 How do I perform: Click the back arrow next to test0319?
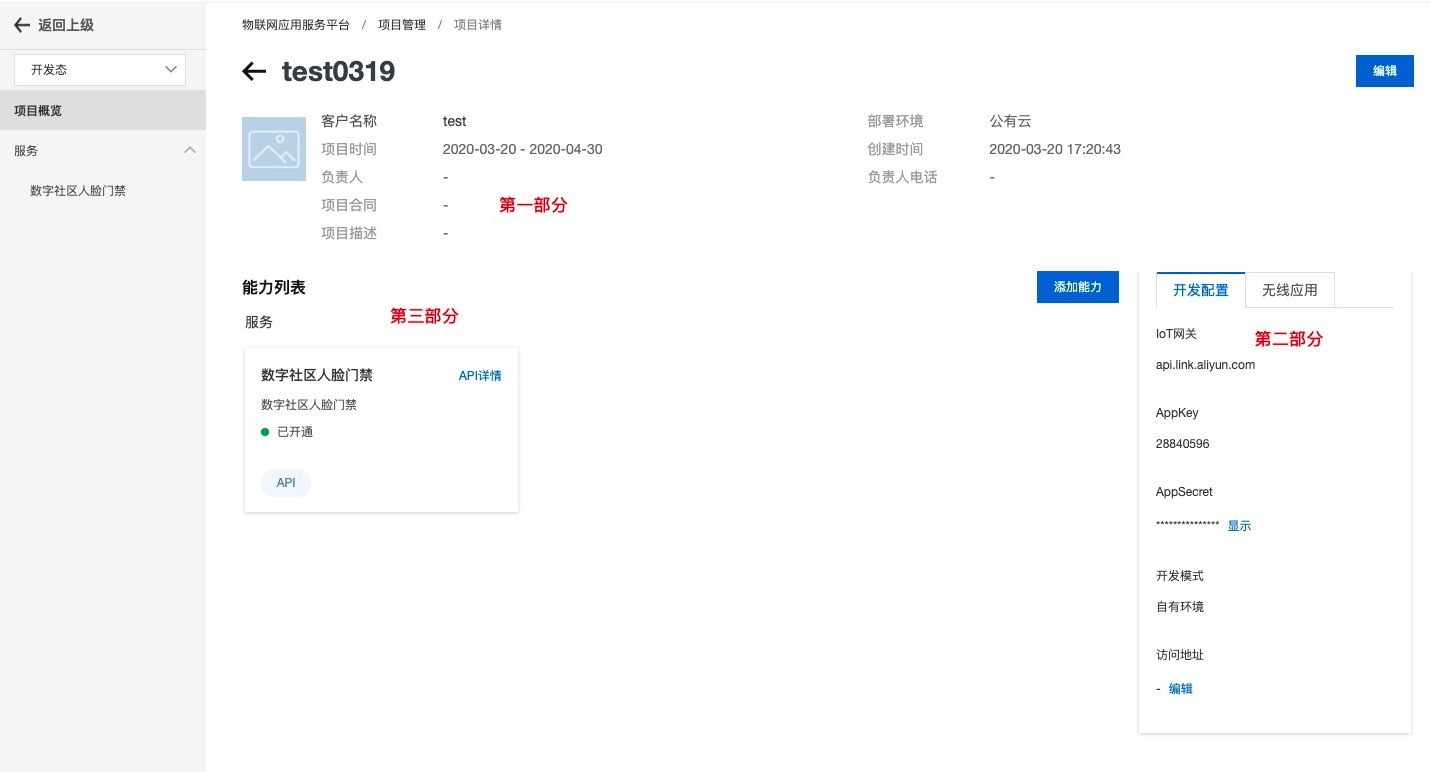254,71
